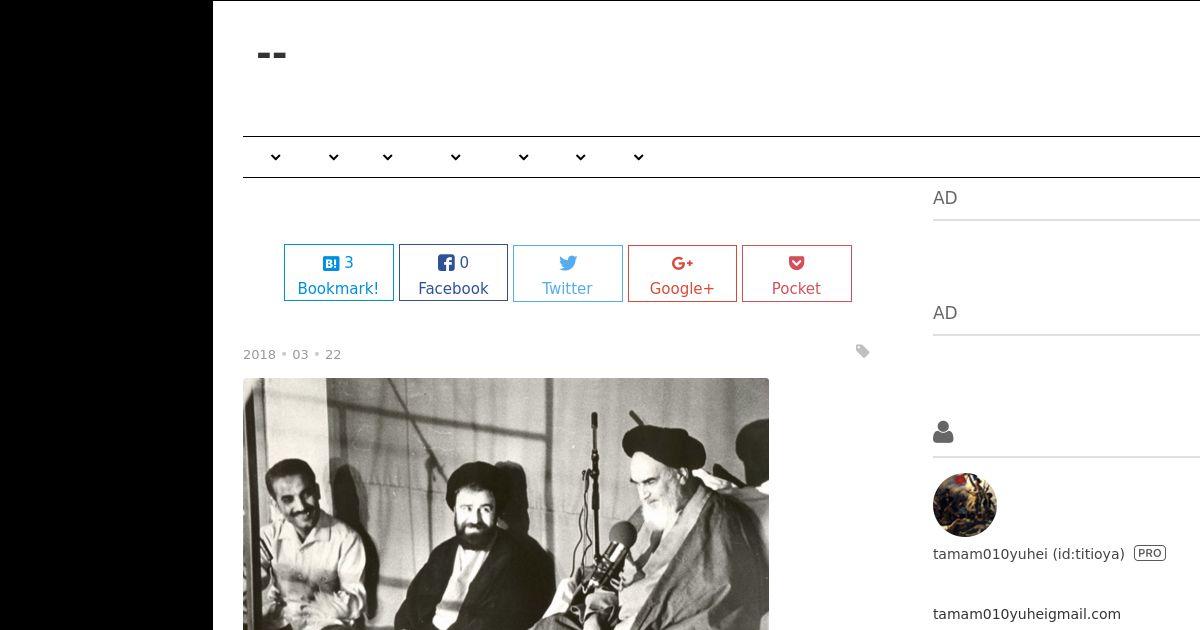The image size is (1200, 630).
Task: Save article to Pocket
Action: coord(797,273)
